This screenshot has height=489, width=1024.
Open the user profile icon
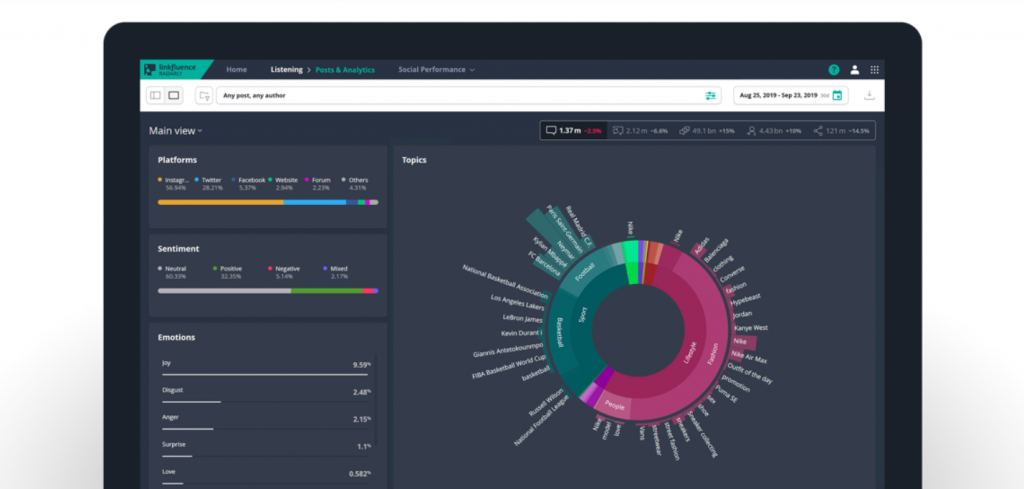854,70
